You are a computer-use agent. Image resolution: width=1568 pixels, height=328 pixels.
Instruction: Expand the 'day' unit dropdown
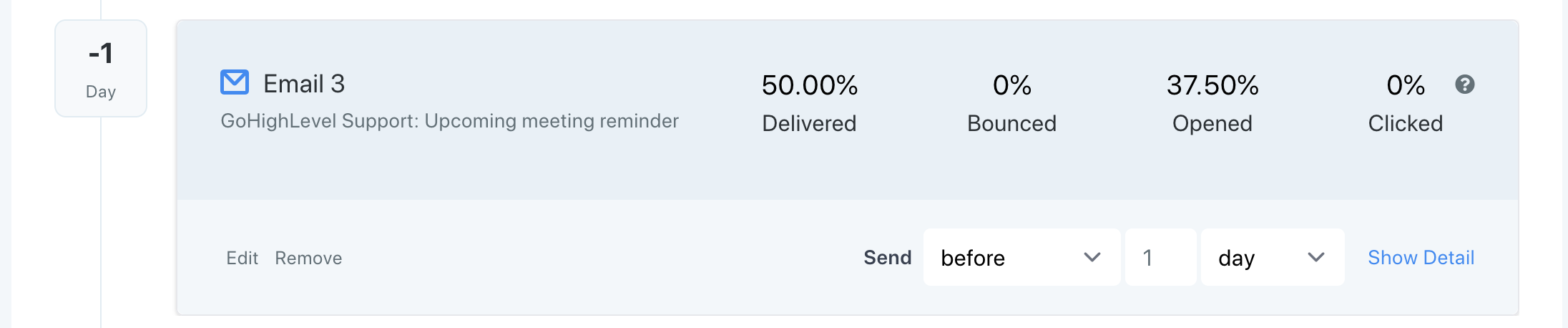point(1271,257)
